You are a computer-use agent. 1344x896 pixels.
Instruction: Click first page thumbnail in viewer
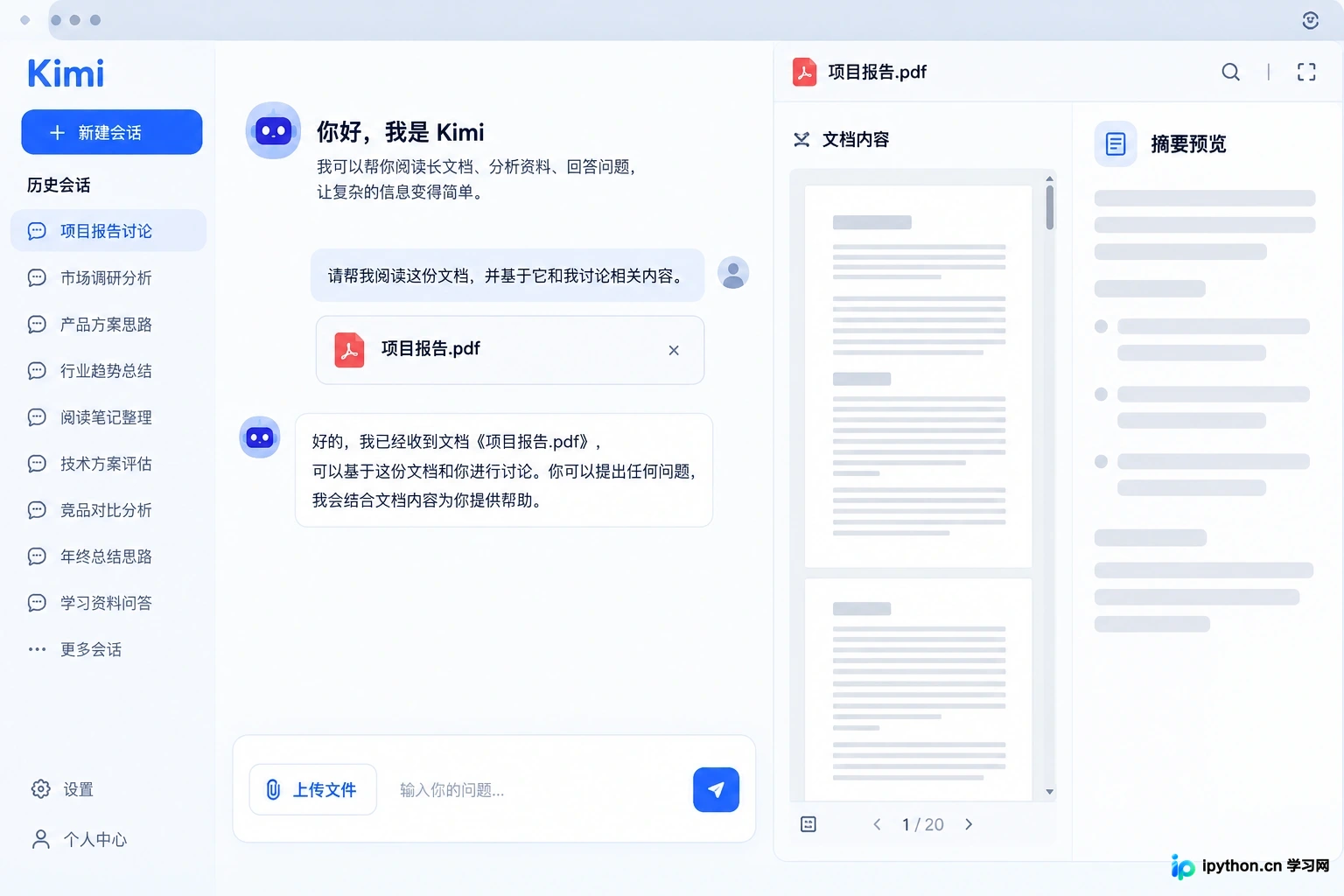pos(918,376)
